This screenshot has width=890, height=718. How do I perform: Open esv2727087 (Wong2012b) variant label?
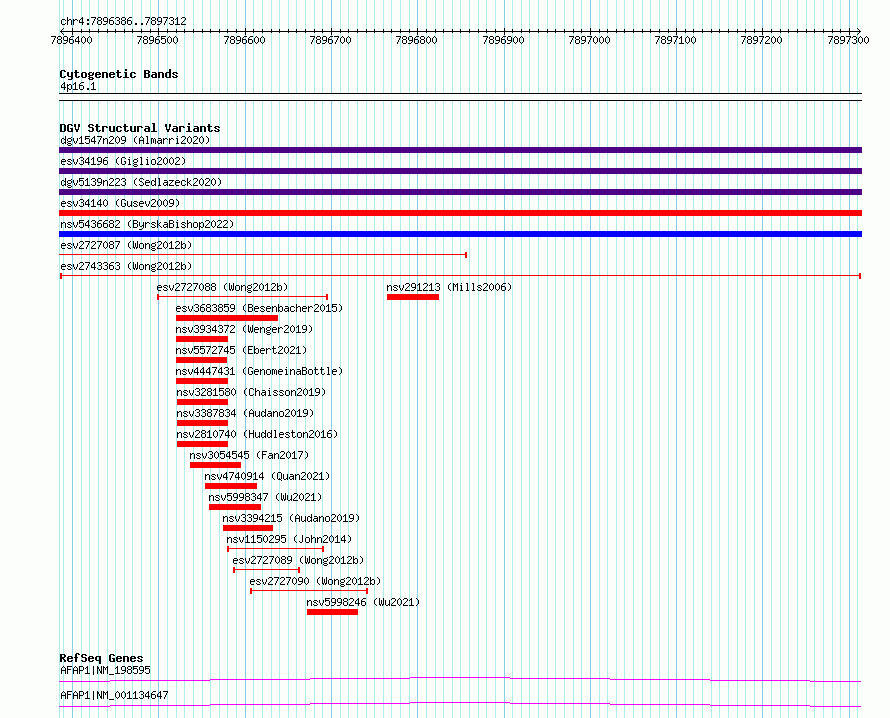tap(126, 245)
